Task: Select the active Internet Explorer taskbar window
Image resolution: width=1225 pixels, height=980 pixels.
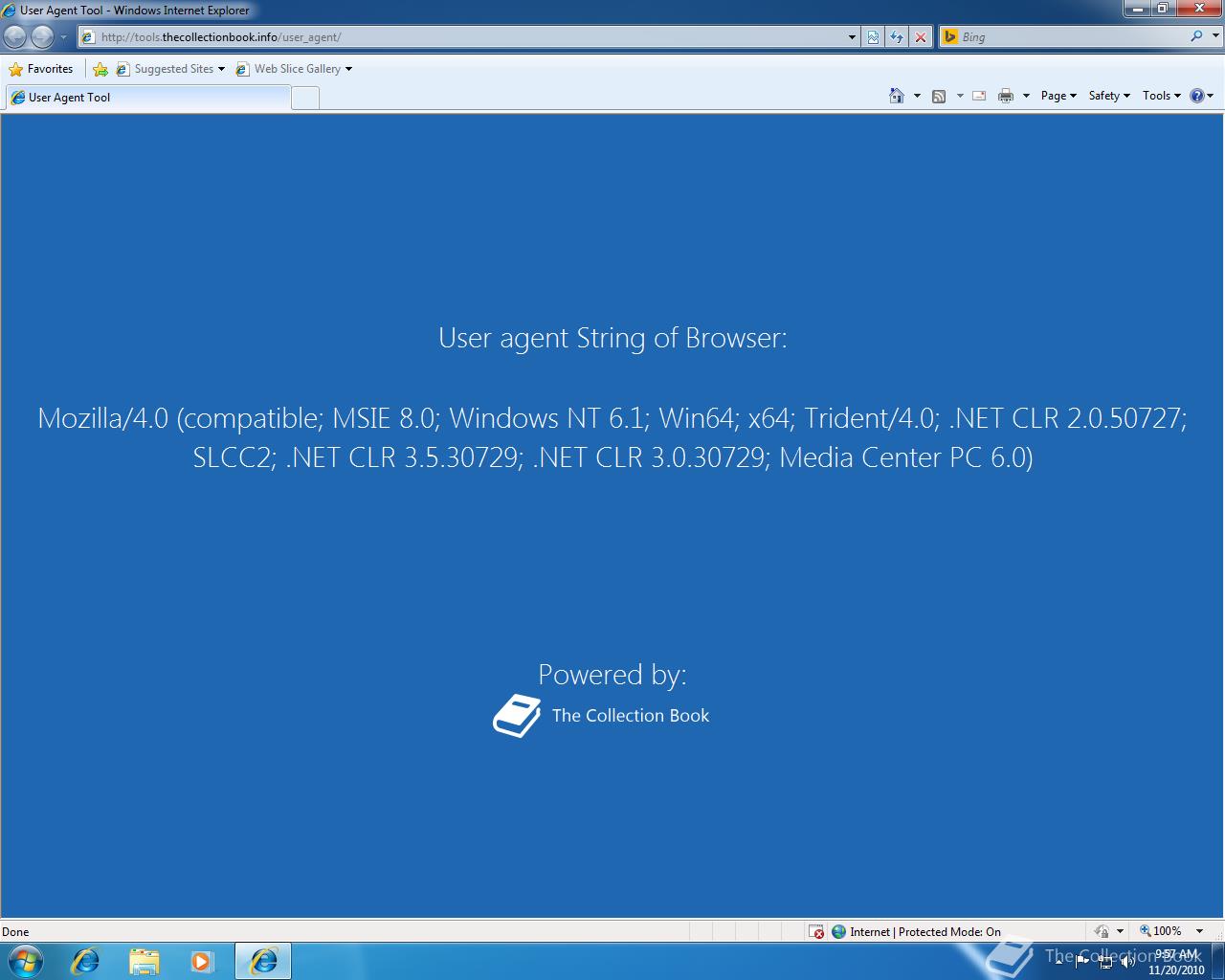Action: pyautogui.click(x=263, y=961)
